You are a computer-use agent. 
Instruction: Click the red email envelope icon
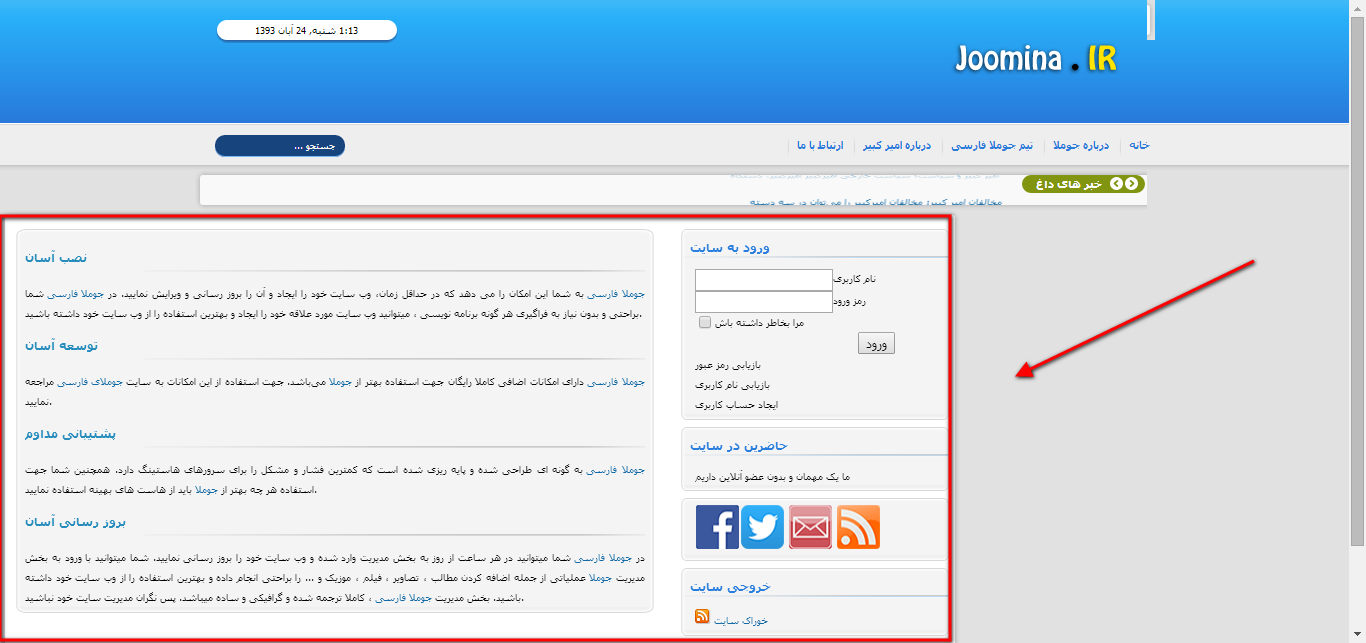click(x=811, y=527)
